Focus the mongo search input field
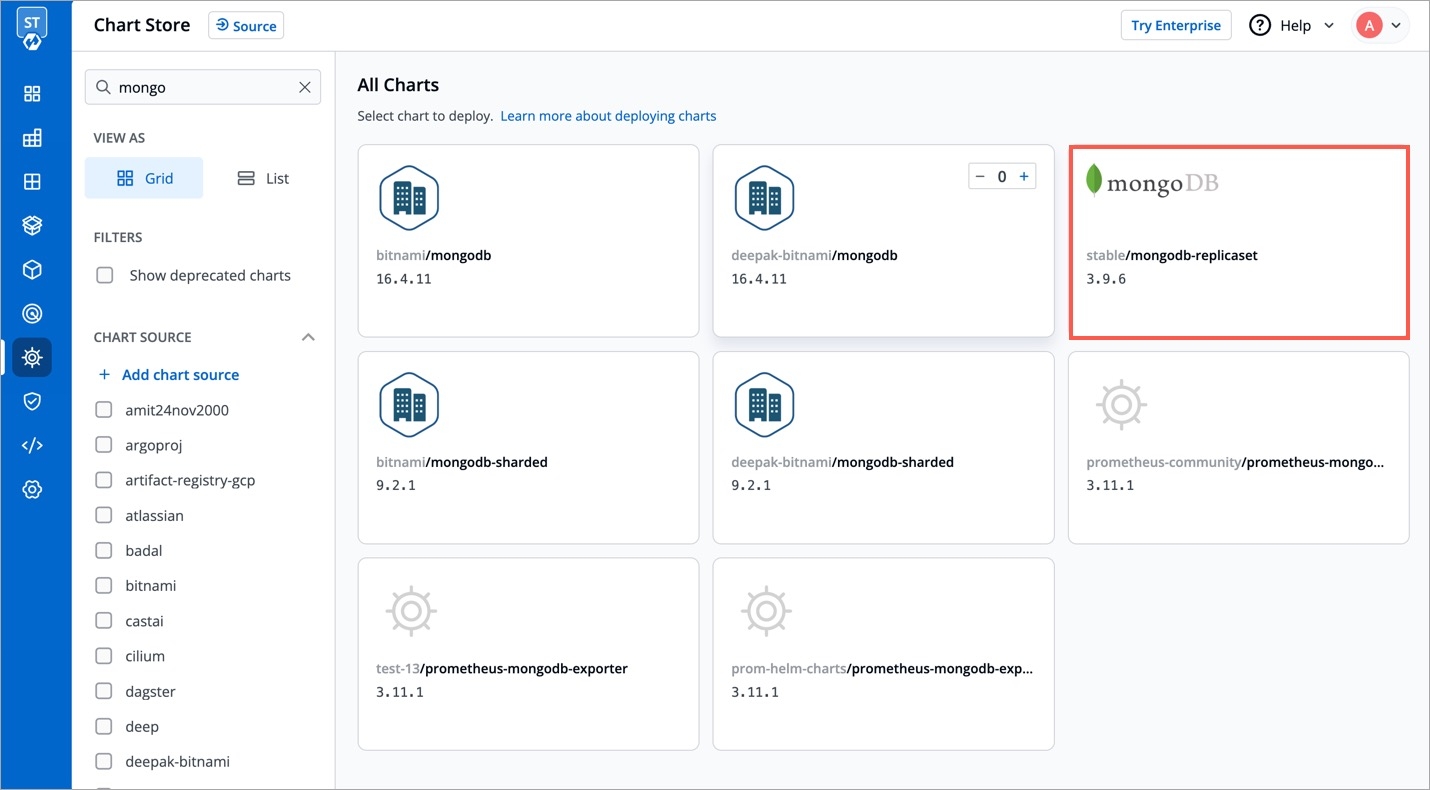1430x790 pixels. [203, 88]
